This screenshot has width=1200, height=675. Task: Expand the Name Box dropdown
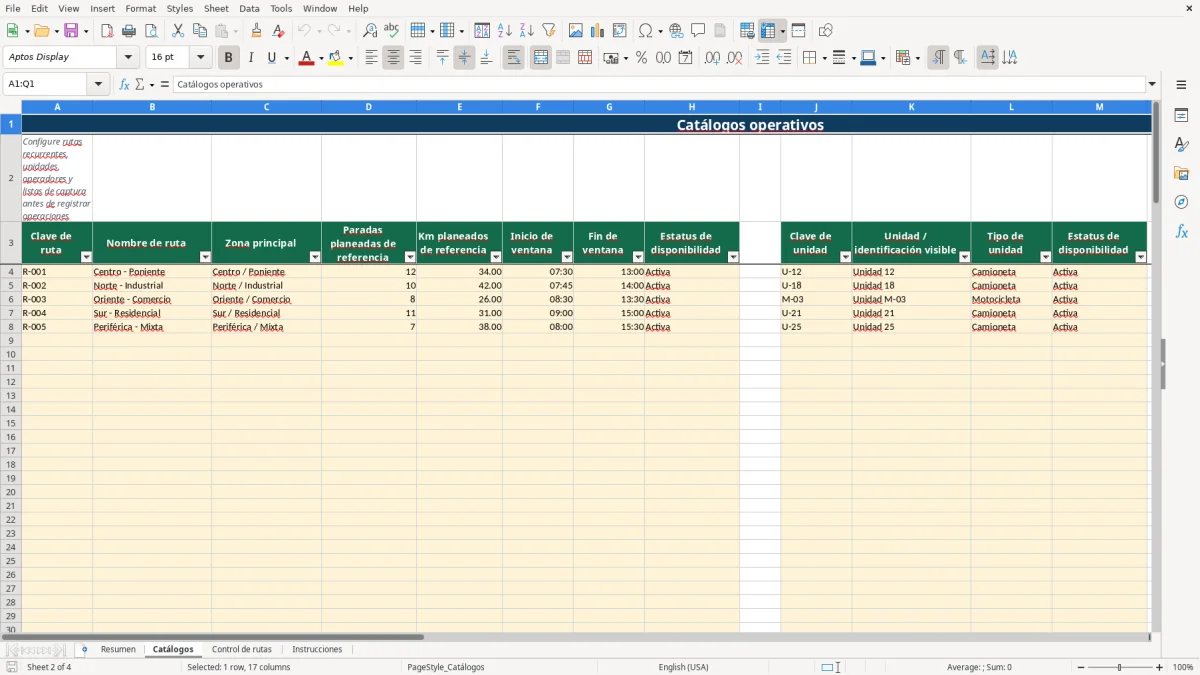coord(98,84)
